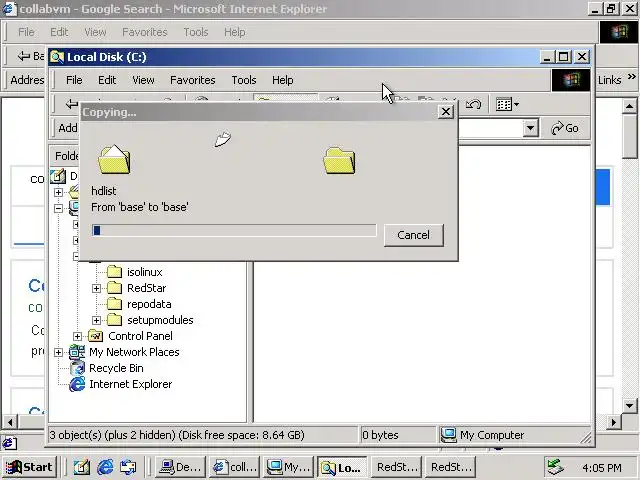Image resolution: width=640 pixels, height=480 pixels.
Task: Click the Start button
Action: (29, 467)
